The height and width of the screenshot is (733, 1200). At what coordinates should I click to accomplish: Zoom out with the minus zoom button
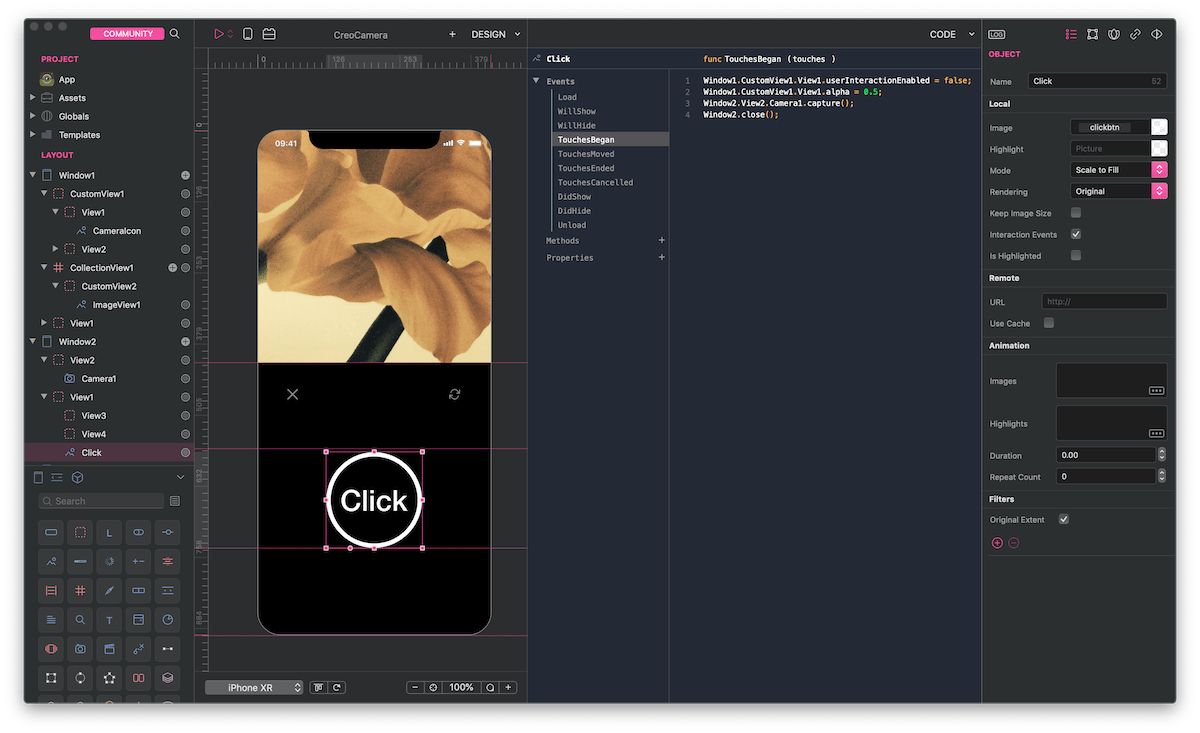point(415,688)
